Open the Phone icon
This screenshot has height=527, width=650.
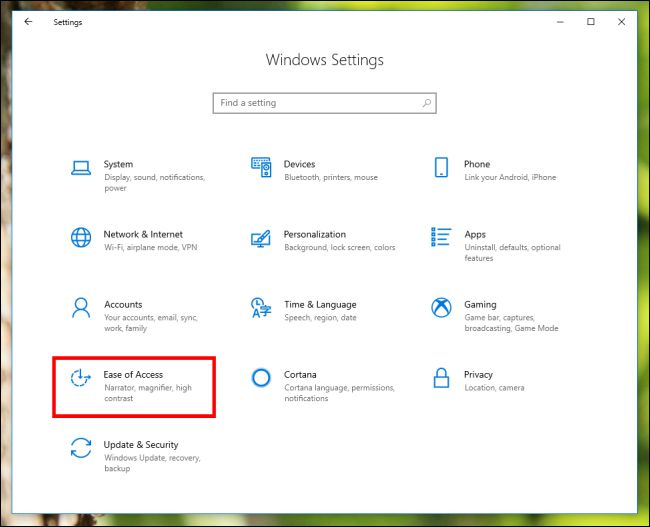click(441, 167)
